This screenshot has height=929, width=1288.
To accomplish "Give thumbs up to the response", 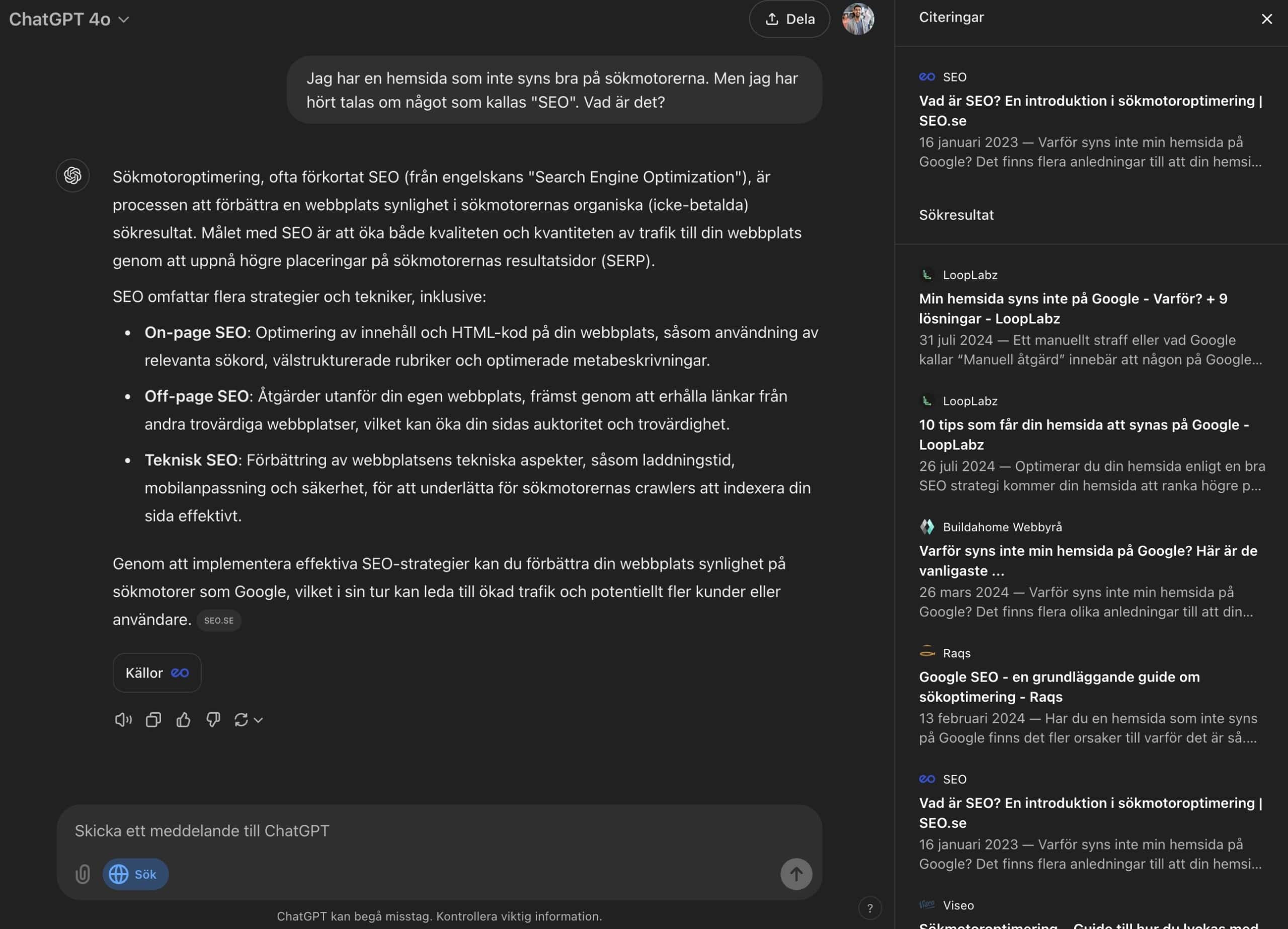I will coord(184,720).
